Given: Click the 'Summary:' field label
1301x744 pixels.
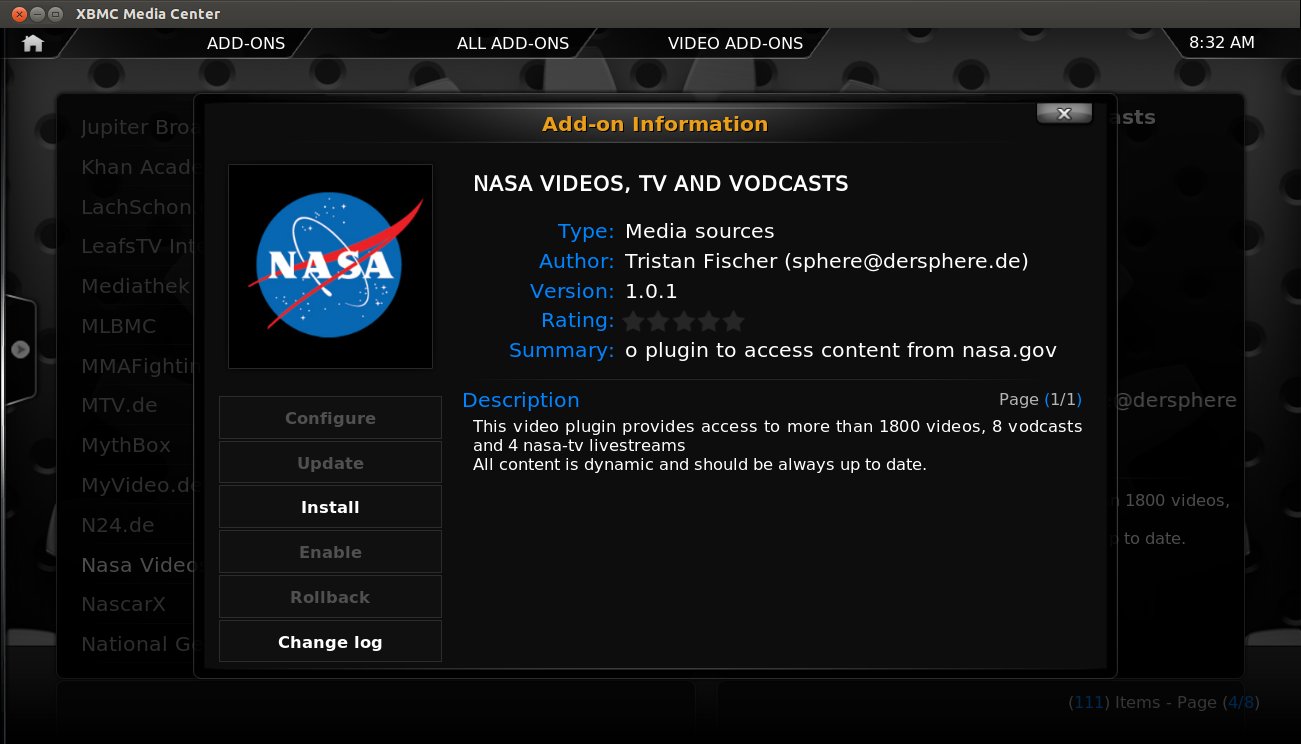Looking at the screenshot, I should [562, 351].
